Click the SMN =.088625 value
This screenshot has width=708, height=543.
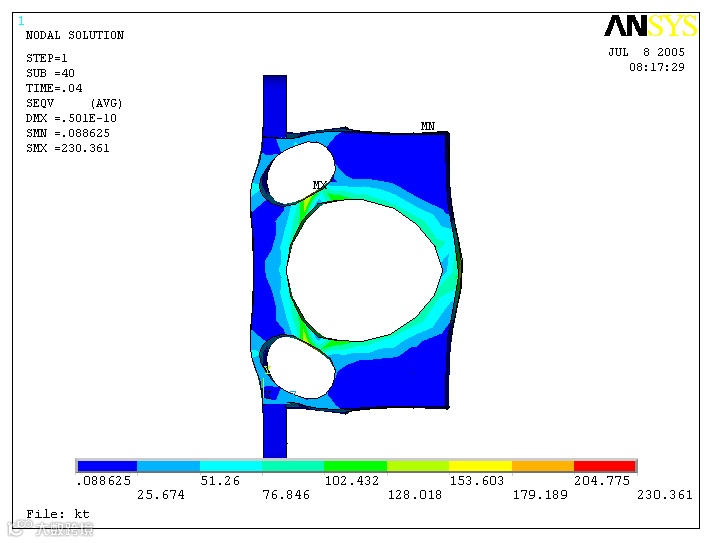(68, 133)
